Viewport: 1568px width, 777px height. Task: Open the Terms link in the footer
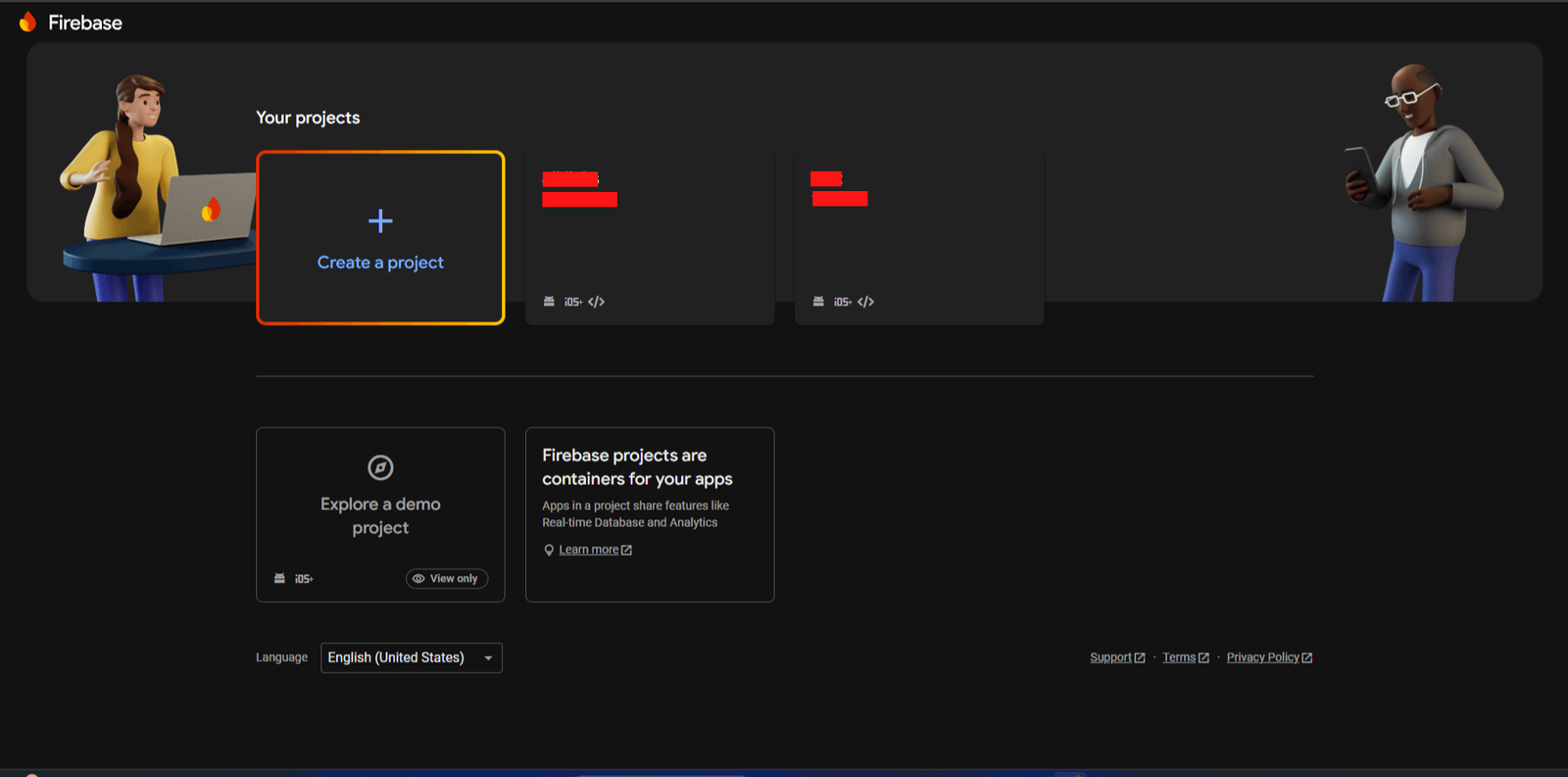point(1179,657)
